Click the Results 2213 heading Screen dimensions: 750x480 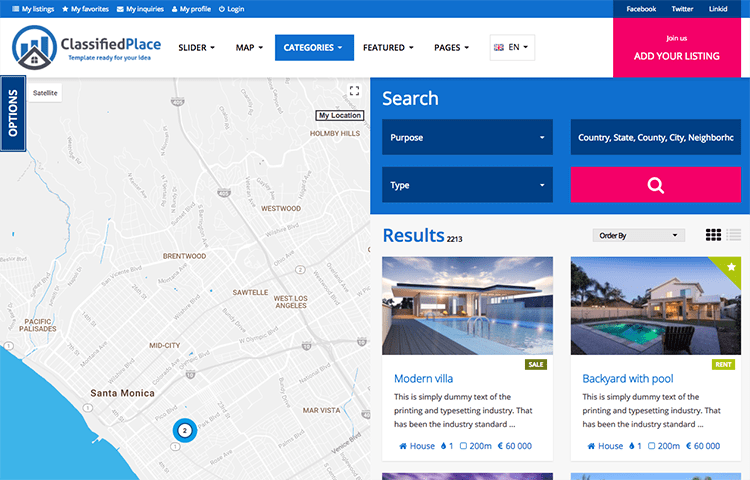point(422,236)
